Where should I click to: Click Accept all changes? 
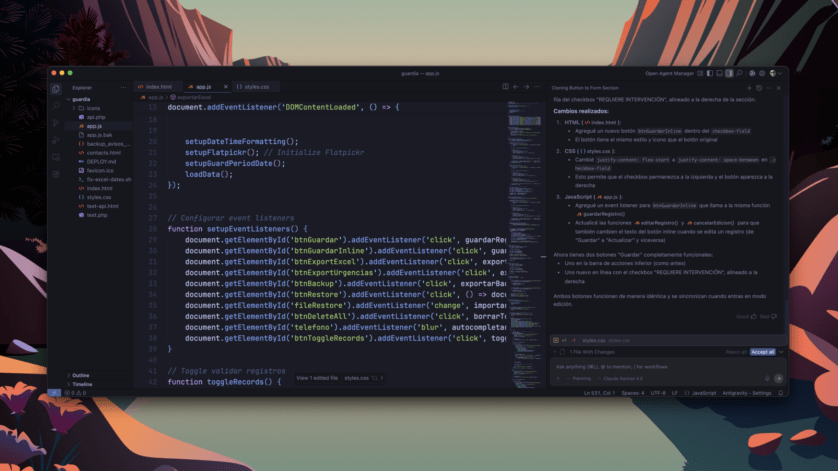pyautogui.click(x=762, y=352)
